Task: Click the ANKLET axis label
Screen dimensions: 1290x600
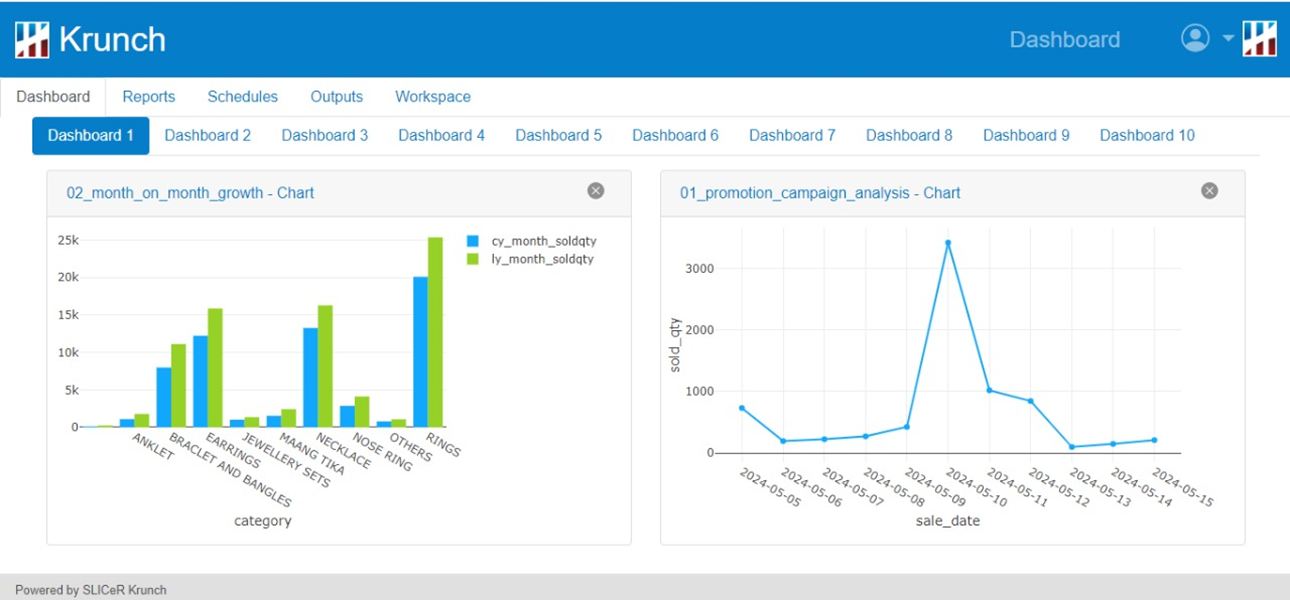Action: click(153, 447)
